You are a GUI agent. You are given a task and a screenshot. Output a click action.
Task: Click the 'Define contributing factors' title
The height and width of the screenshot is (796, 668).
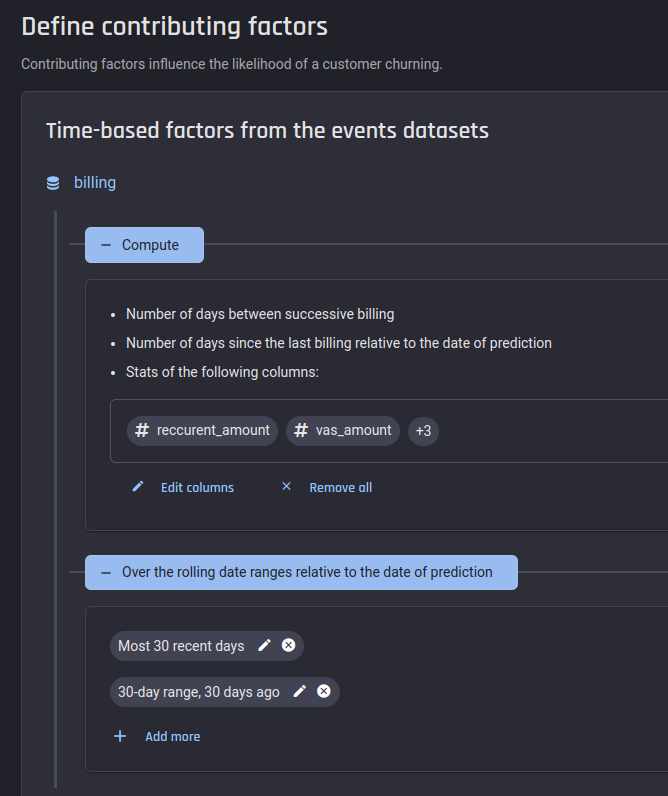[175, 26]
